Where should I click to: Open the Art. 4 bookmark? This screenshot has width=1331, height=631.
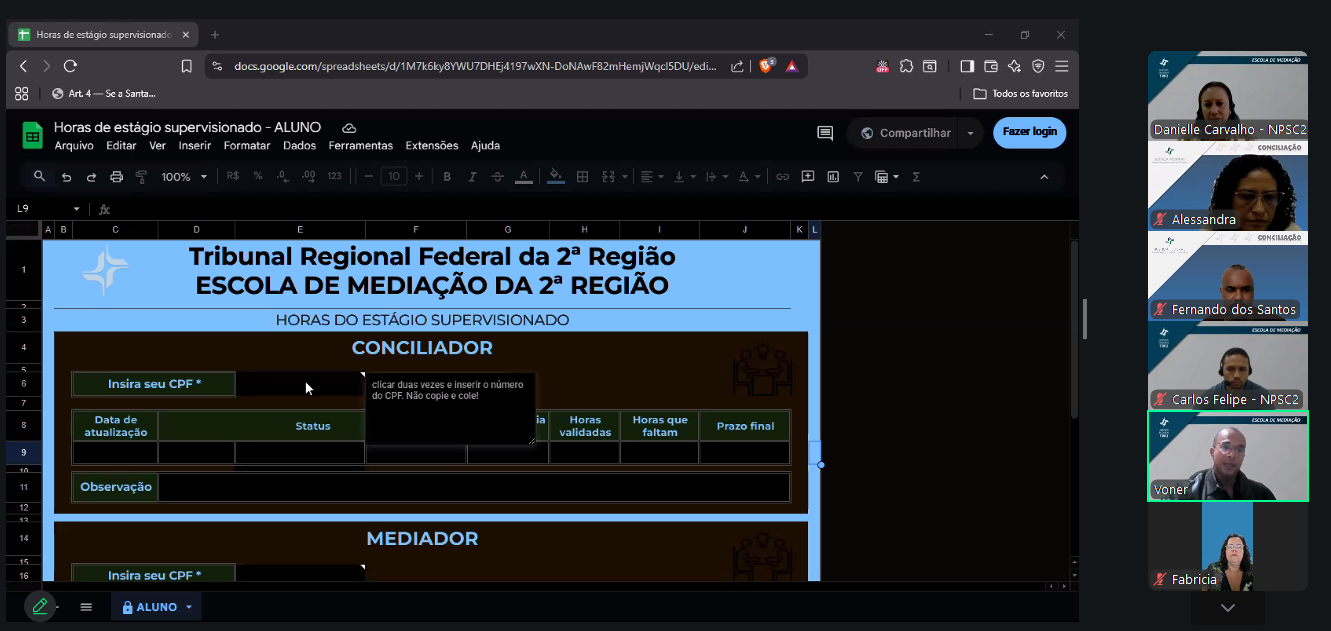pyautogui.click(x=105, y=93)
